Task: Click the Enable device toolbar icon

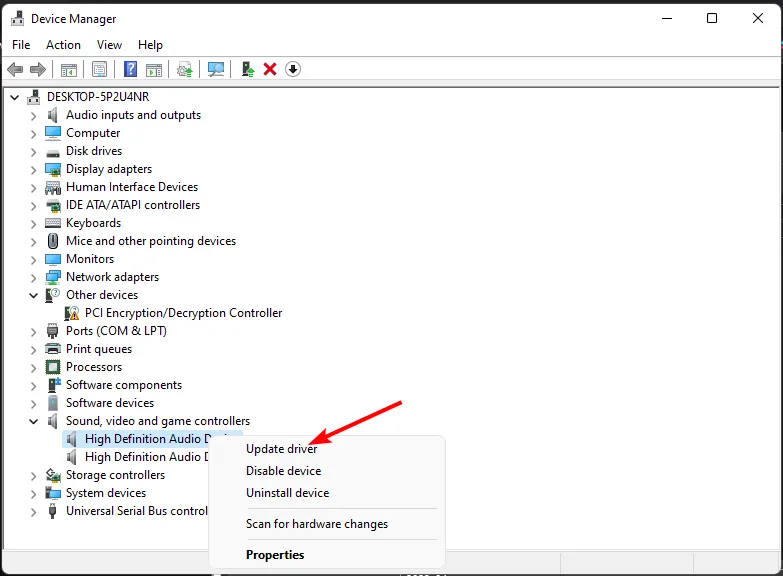Action: (x=248, y=69)
